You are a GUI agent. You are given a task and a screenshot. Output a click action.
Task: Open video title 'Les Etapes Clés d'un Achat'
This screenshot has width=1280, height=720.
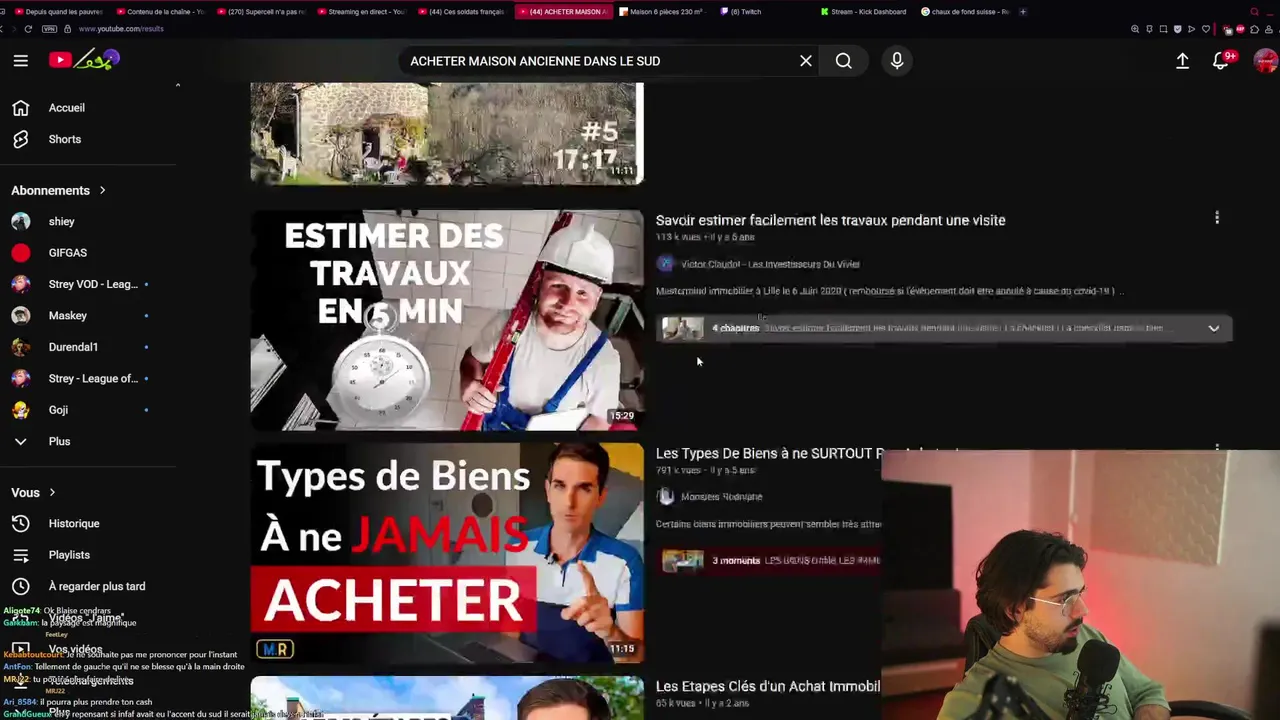pyautogui.click(x=768, y=686)
